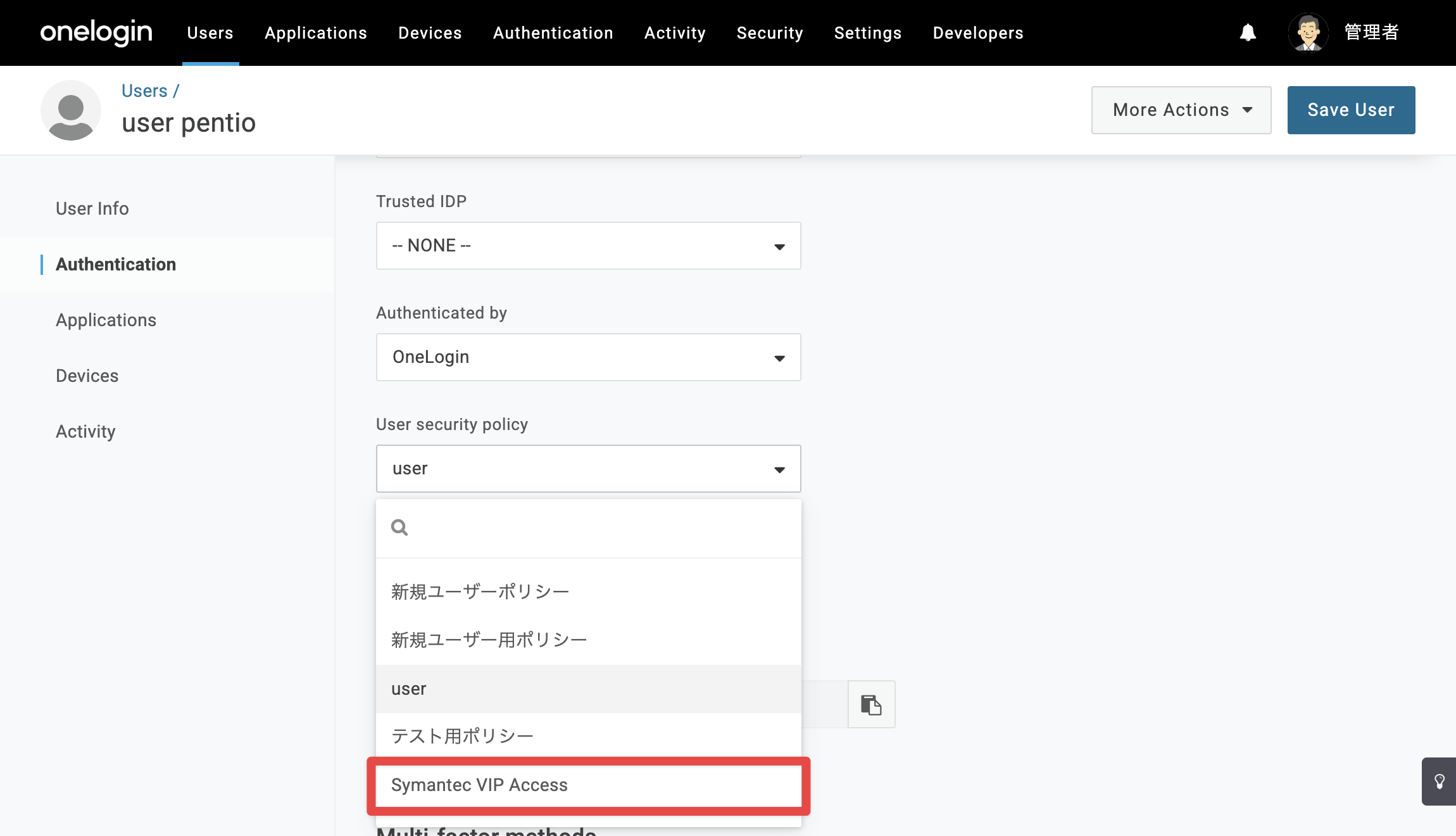Open the Activity top menu
This screenshot has width=1456, height=836.
[675, 33]
